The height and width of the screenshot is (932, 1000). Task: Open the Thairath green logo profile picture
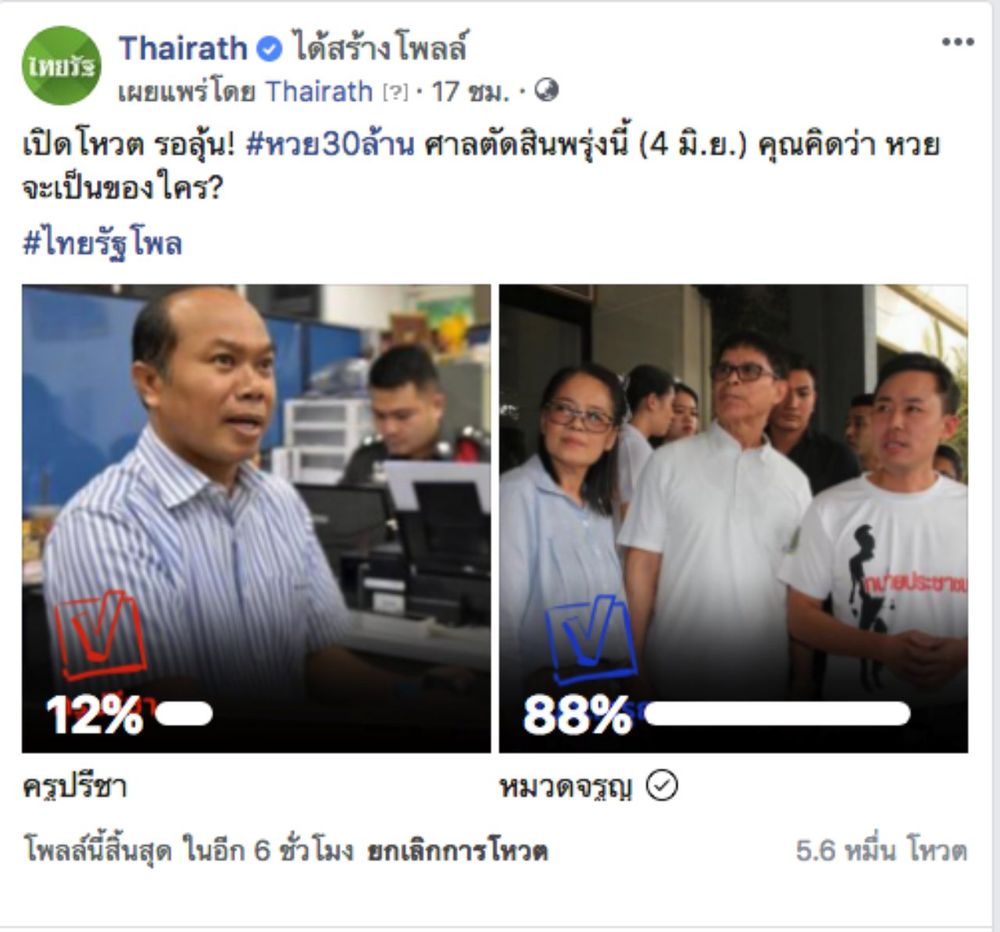click(x=62, y=66)
